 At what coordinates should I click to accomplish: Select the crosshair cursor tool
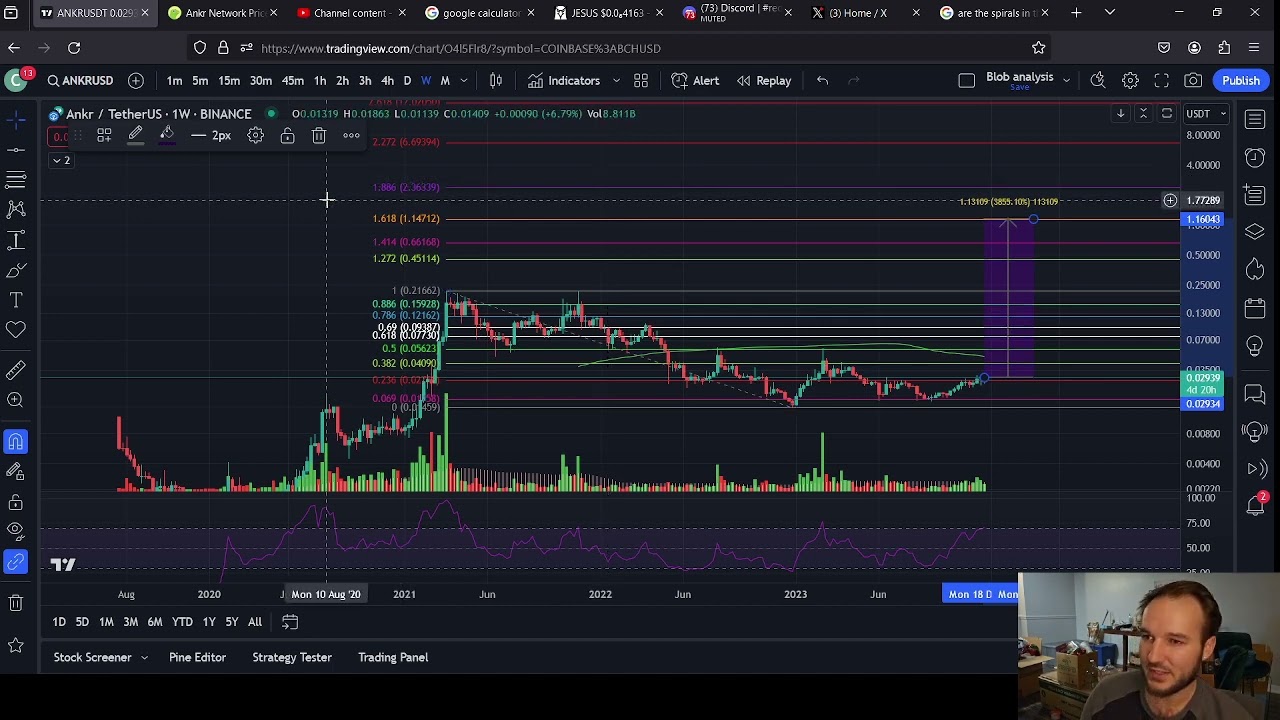tap(16, 120)
